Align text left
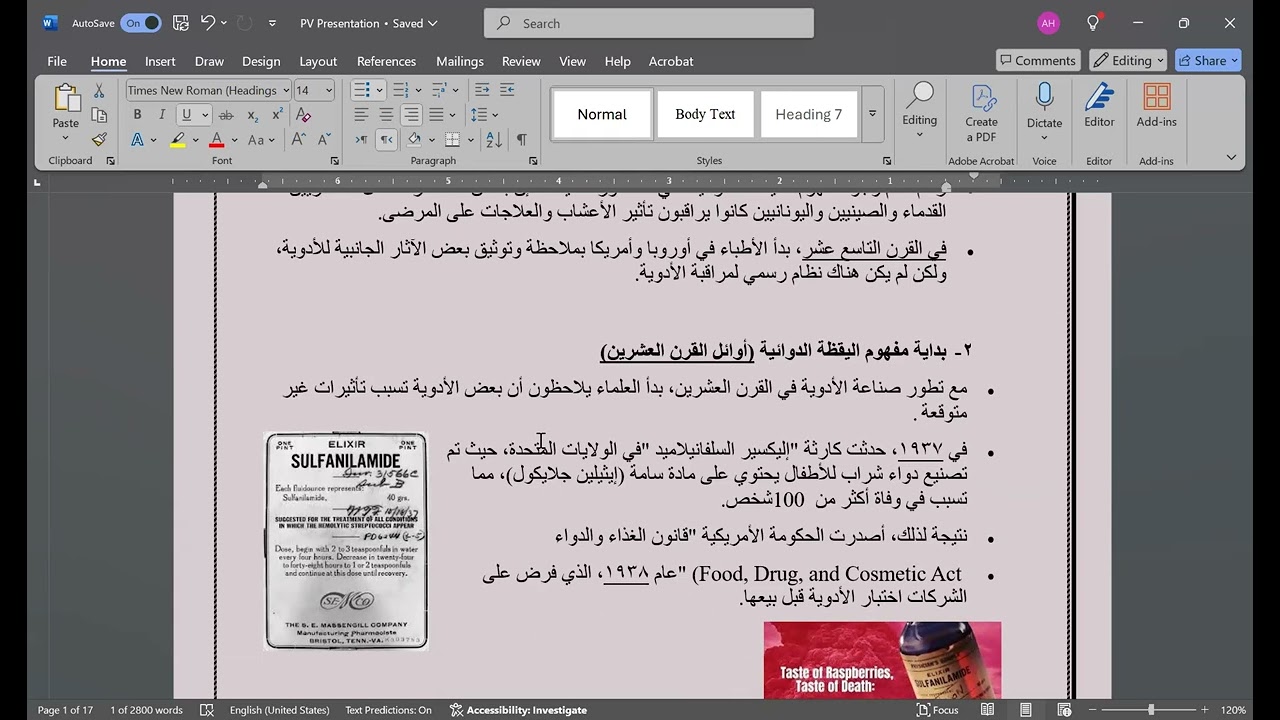The width and height of the screenshot is (1280, 720). (361, 115)
